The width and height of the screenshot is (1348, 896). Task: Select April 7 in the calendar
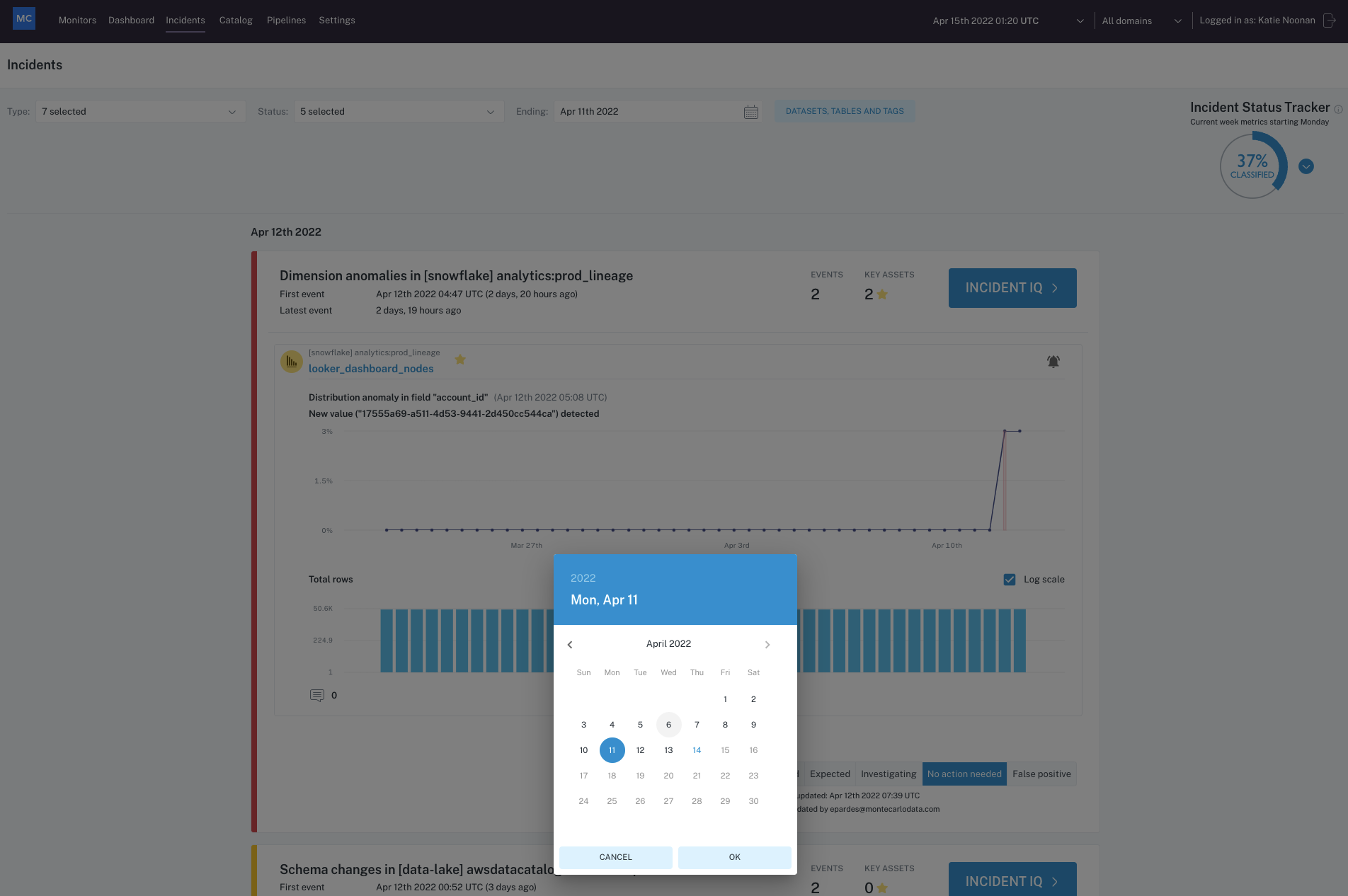[x=697, y=725]
